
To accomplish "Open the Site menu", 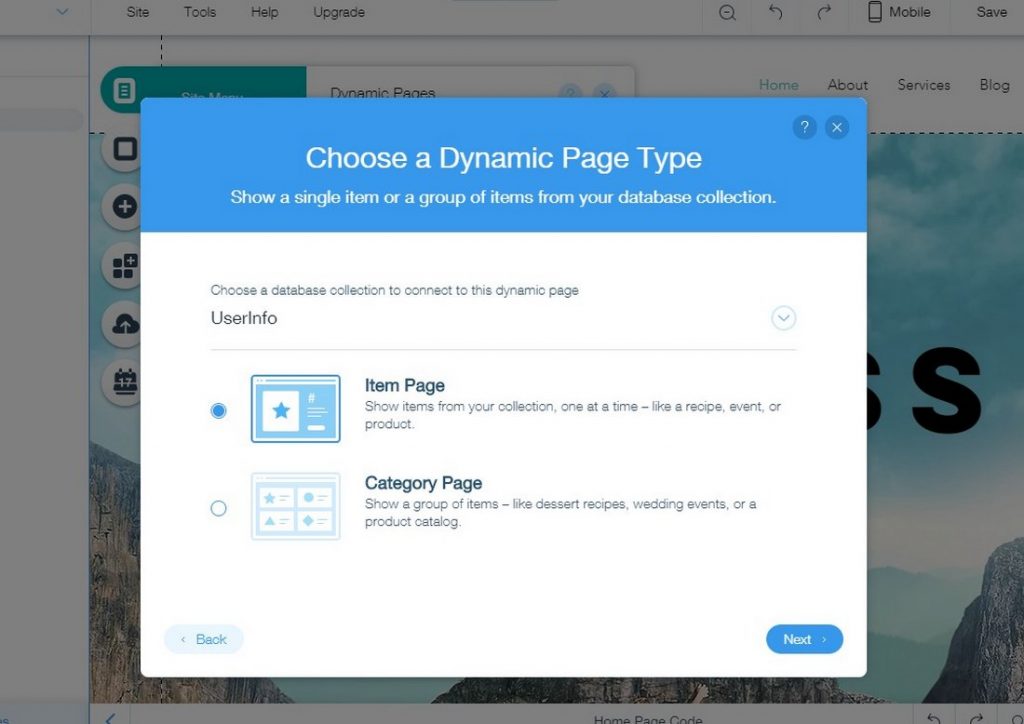I will [x=138, y=13].
